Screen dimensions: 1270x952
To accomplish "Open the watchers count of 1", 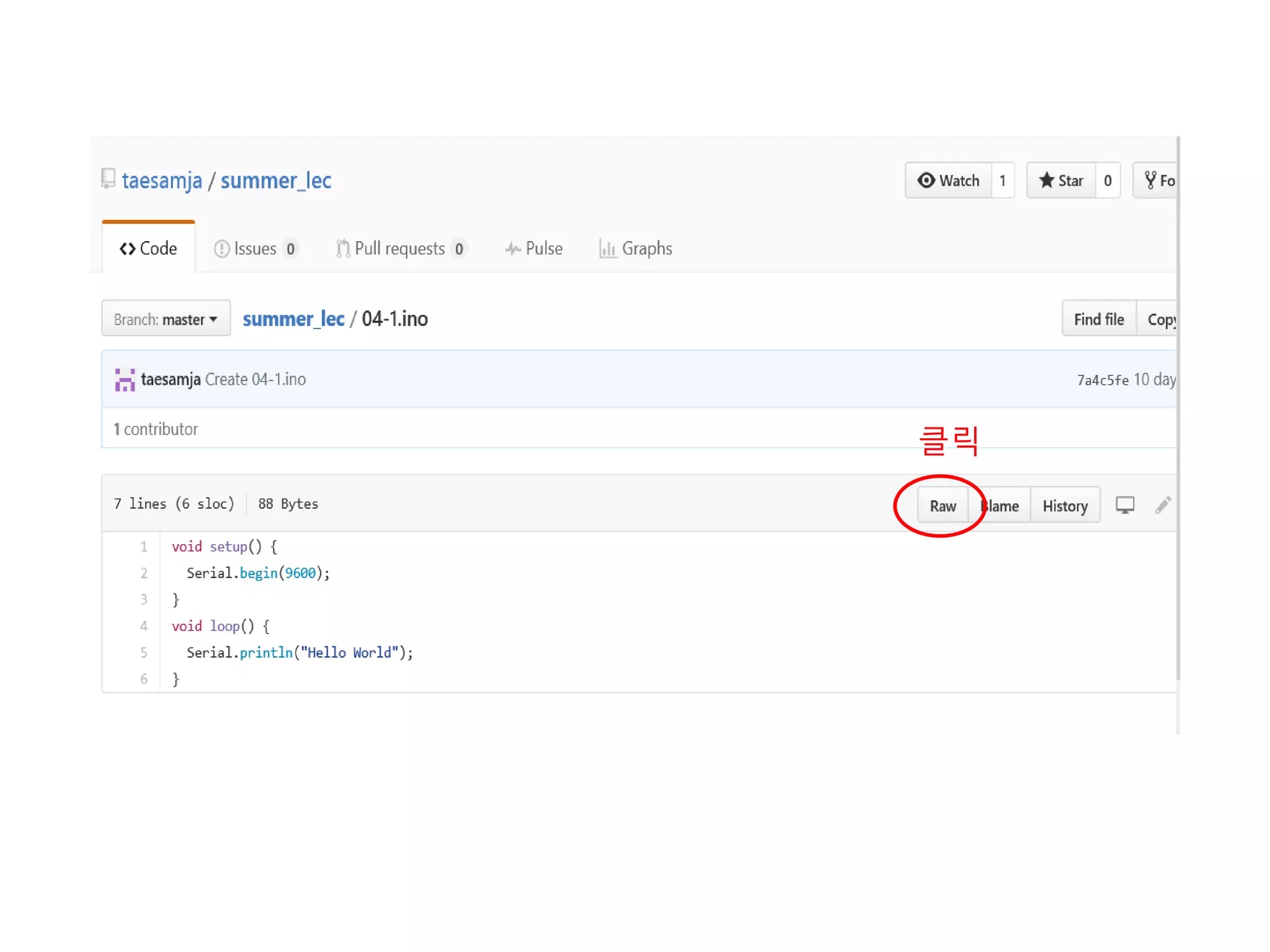I will coord(1003,180).
